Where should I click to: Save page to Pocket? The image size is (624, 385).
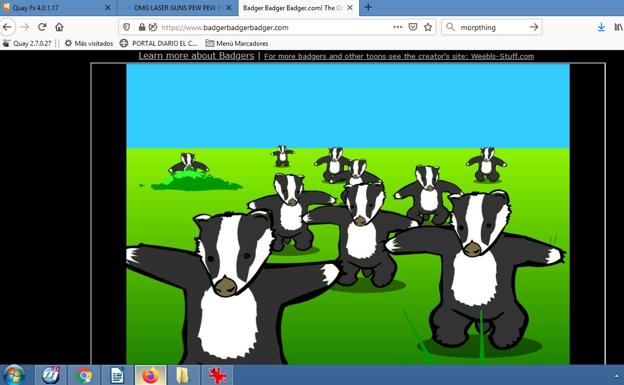[413, 27]
